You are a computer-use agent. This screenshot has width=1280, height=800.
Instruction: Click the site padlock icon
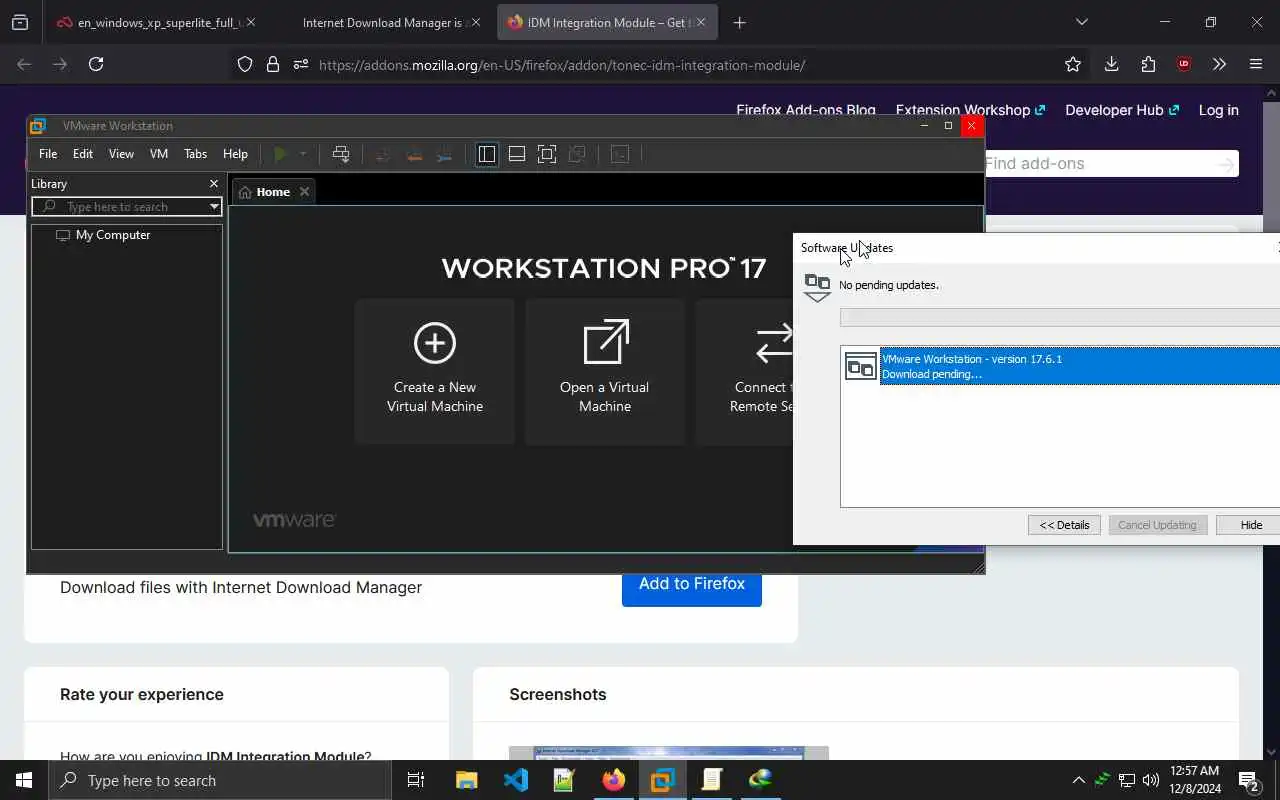click(273, 64)
